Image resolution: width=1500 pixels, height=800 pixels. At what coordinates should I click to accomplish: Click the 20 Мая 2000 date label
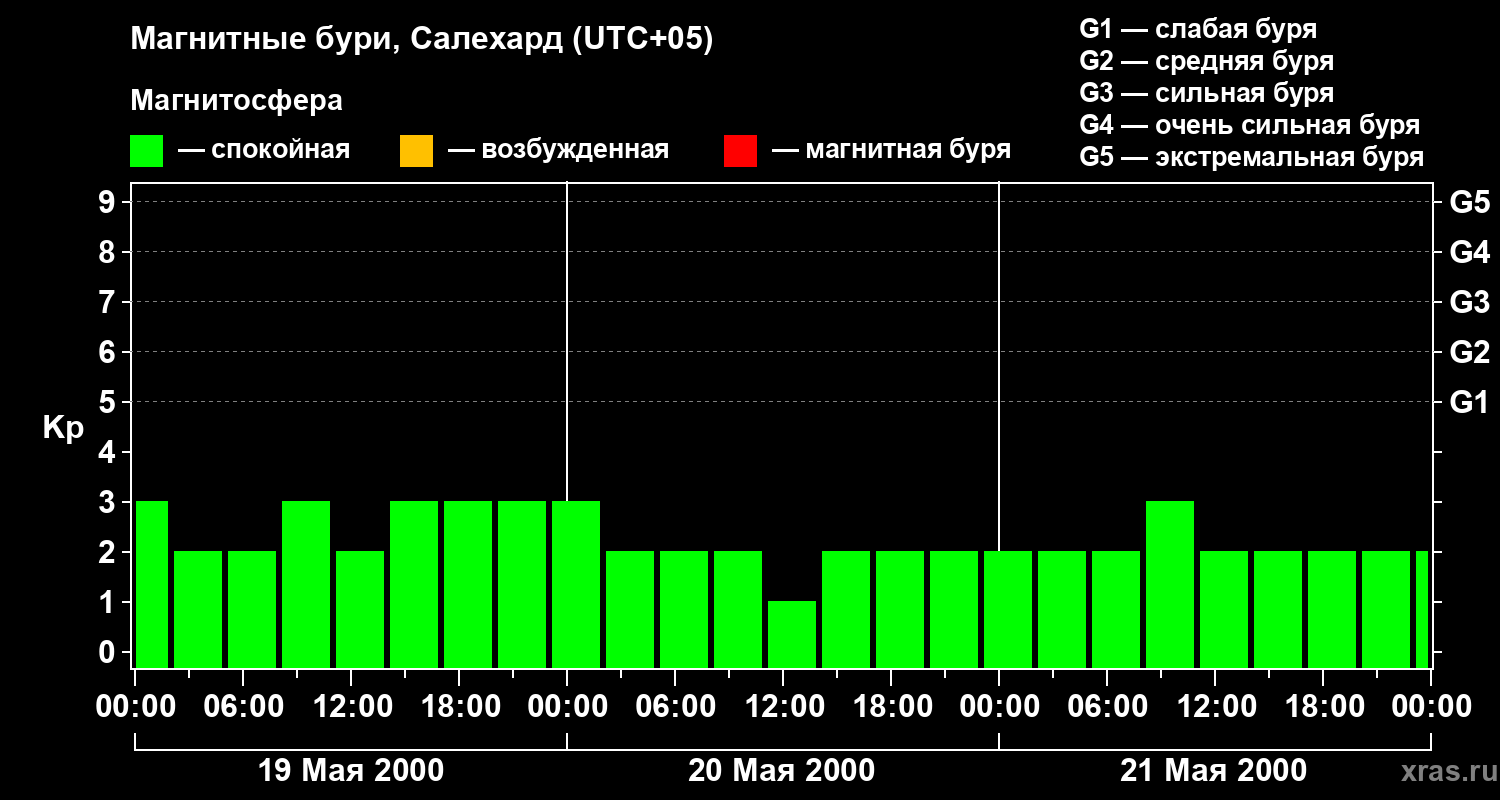(781, 771)
